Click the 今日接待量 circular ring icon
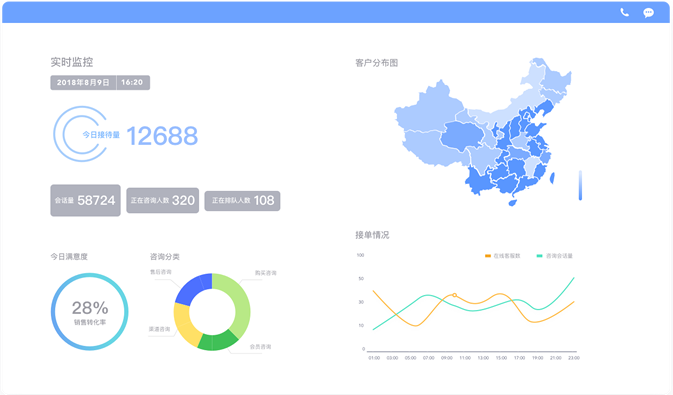This screenshot has height=395, width=673. pos(80,134)
